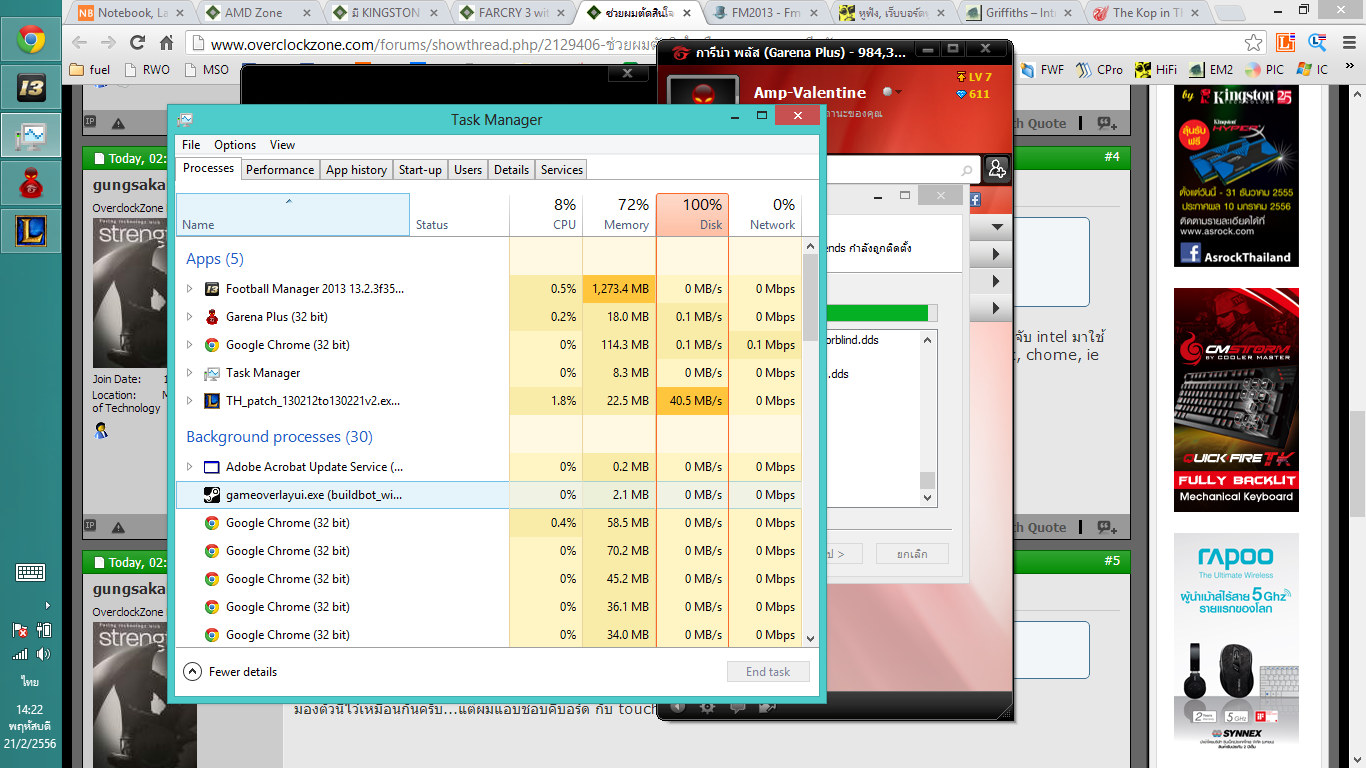
Task: Add a friend in Garena Plus
Action: (x=996, y=169)
